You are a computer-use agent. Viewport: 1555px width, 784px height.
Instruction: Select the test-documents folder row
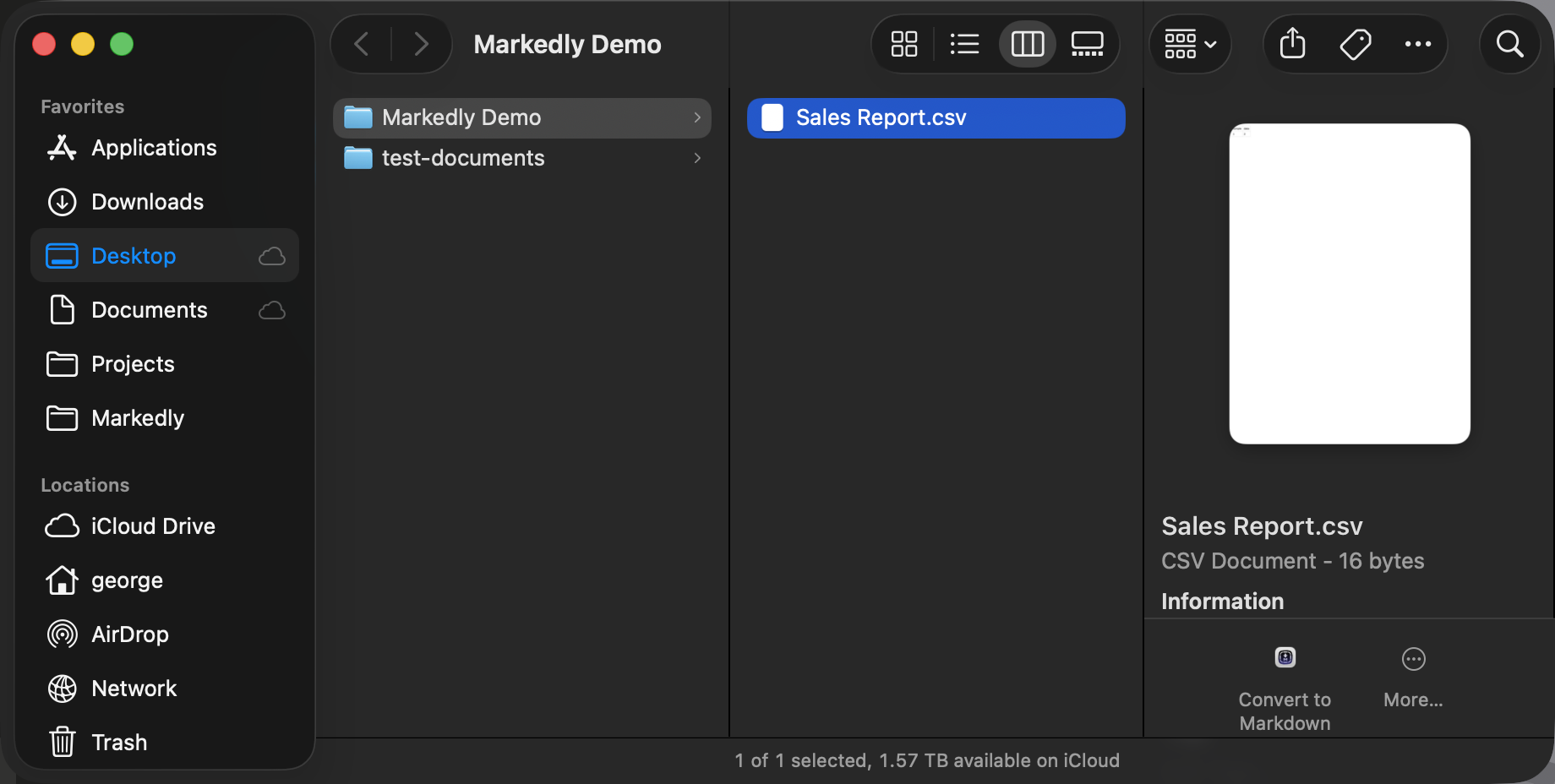pos(522,158)
